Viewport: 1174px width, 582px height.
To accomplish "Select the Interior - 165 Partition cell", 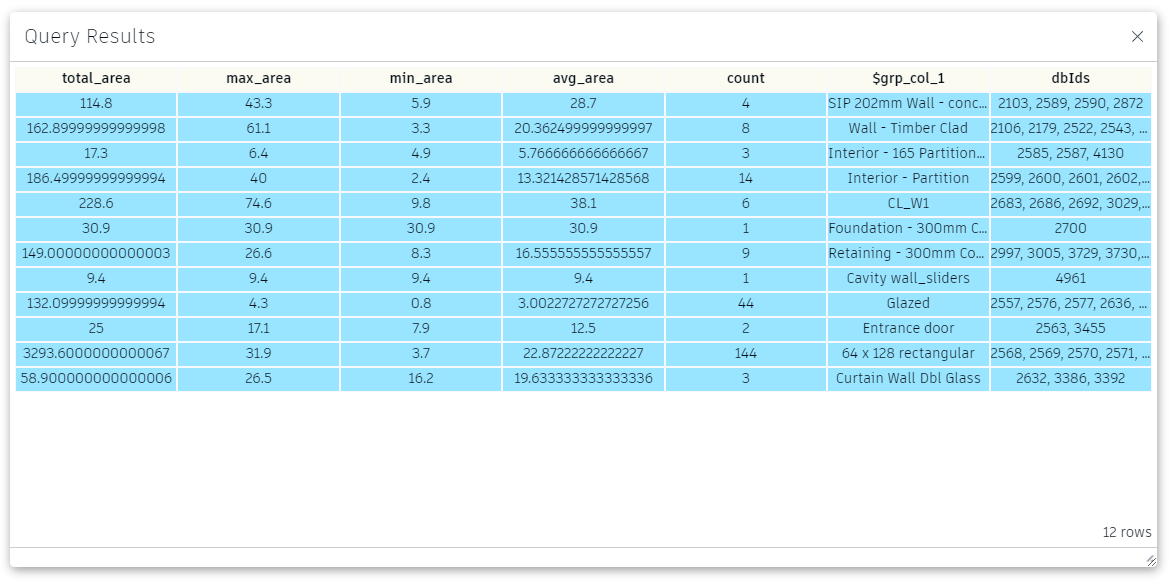I will point(908,154).
